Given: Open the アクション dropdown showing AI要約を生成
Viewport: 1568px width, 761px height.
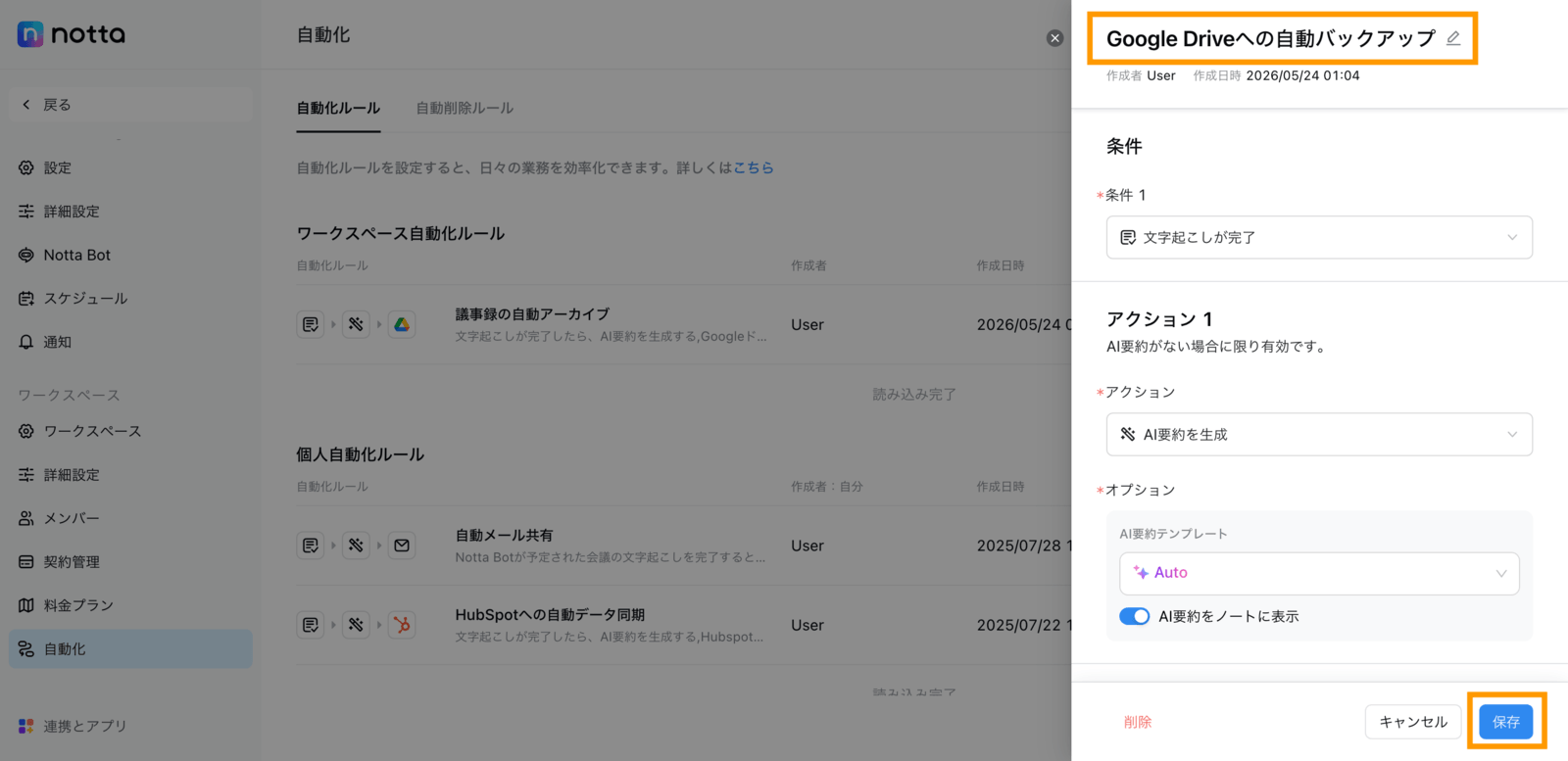Looking at the screenshot, I should click(1319, 434).
